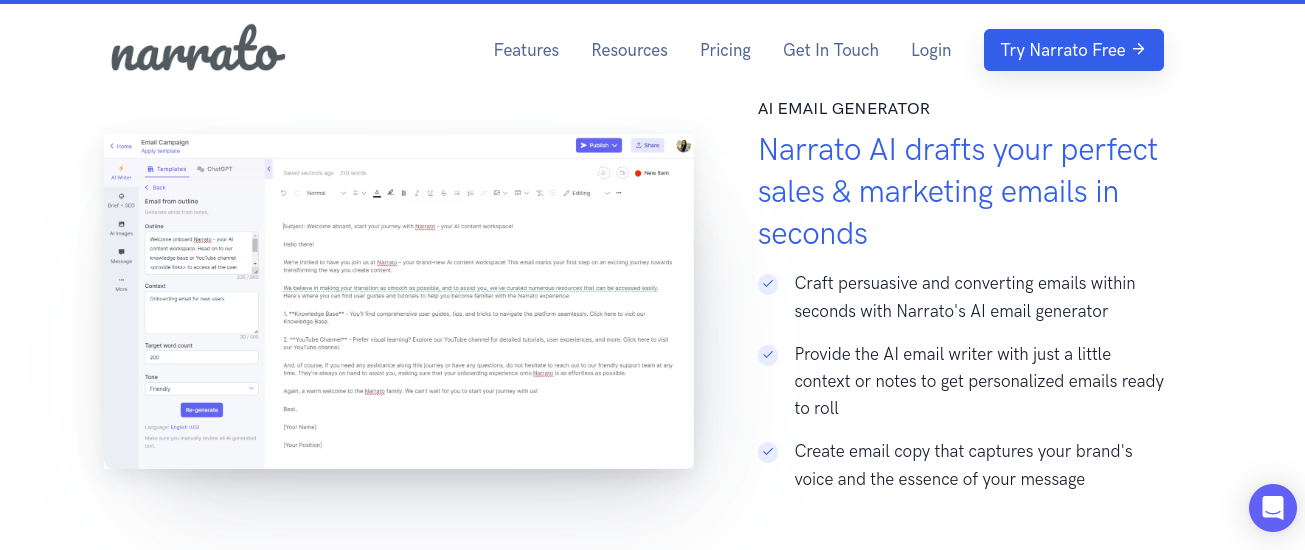Open the insert table dropdown
This screenshot has width=1305, height=550.
522,193
